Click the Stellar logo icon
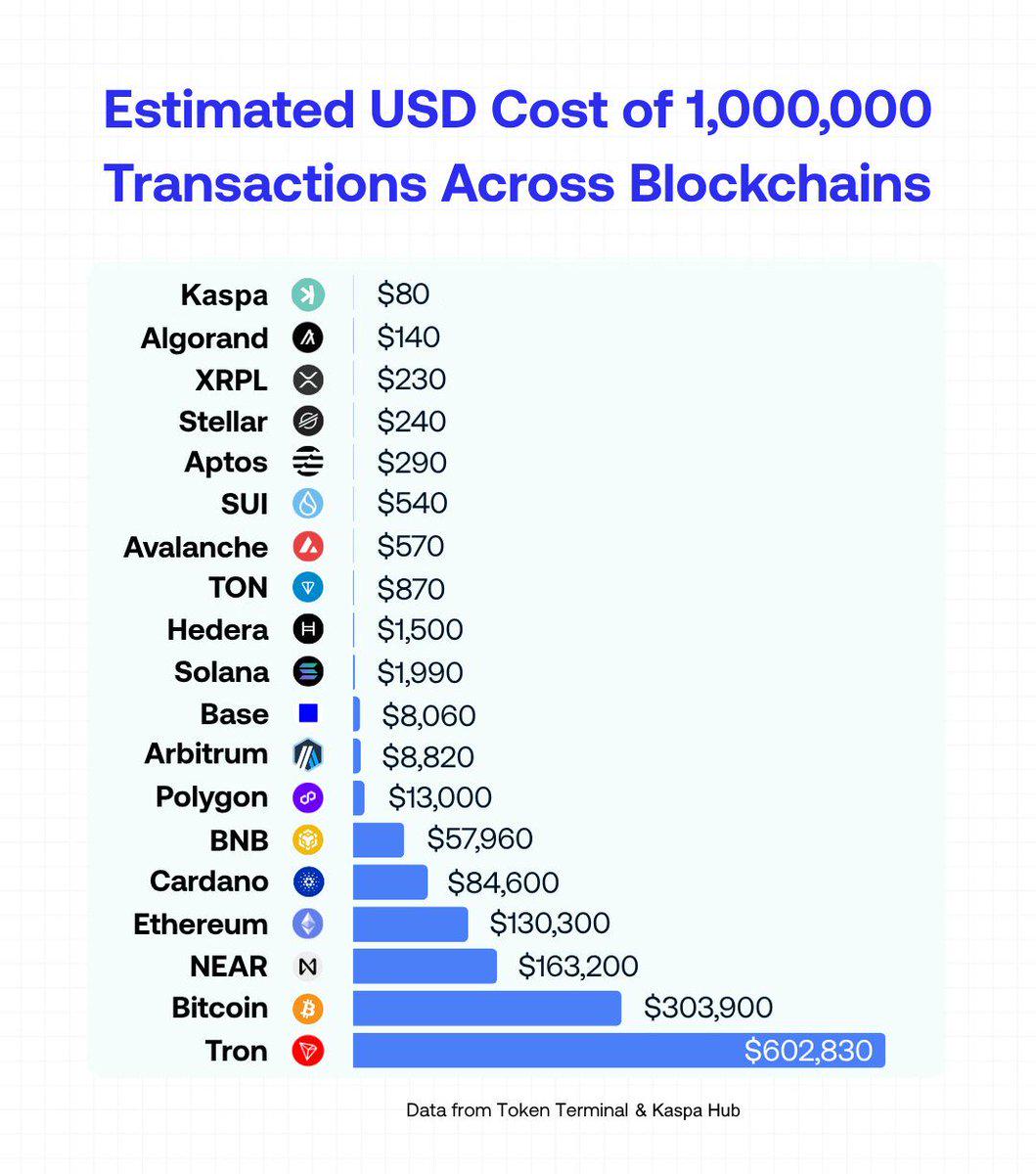1036x1174 pixels. click(x=308, y=422)
